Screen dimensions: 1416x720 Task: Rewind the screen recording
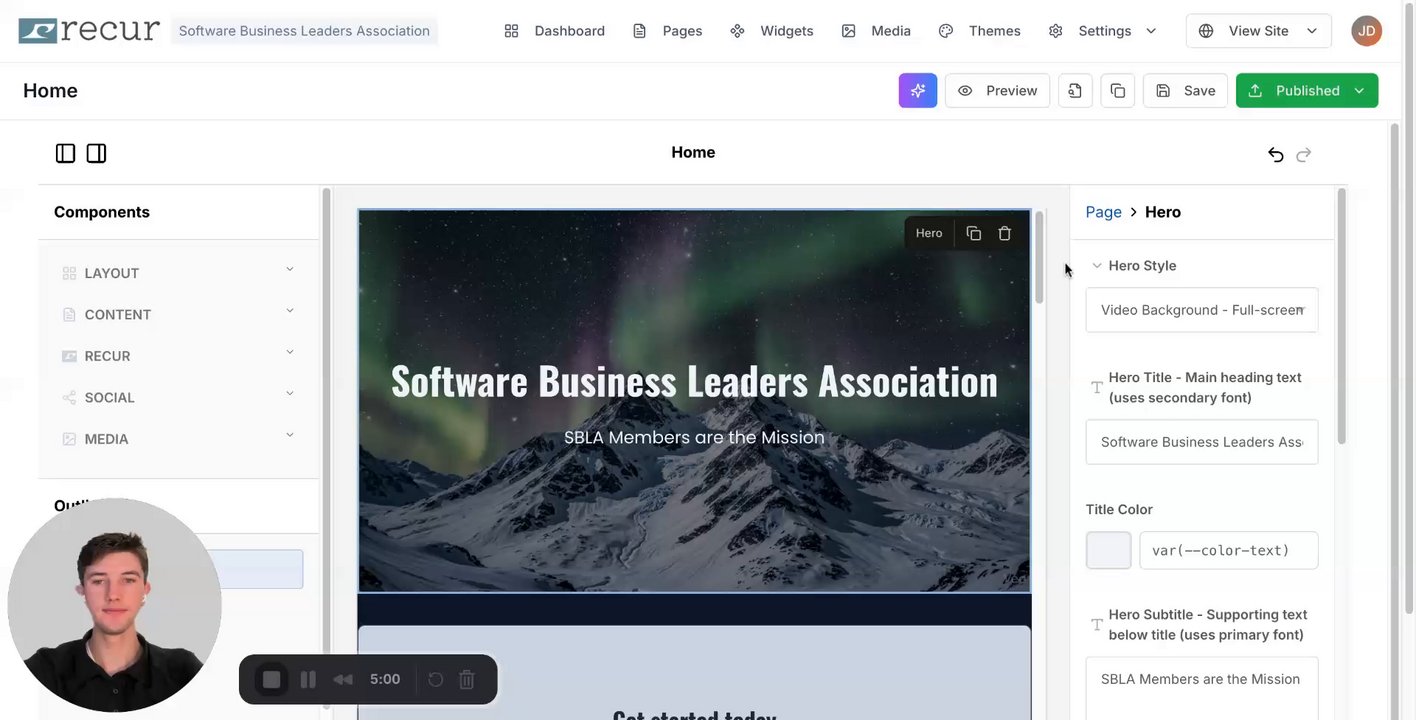[343, 680]
